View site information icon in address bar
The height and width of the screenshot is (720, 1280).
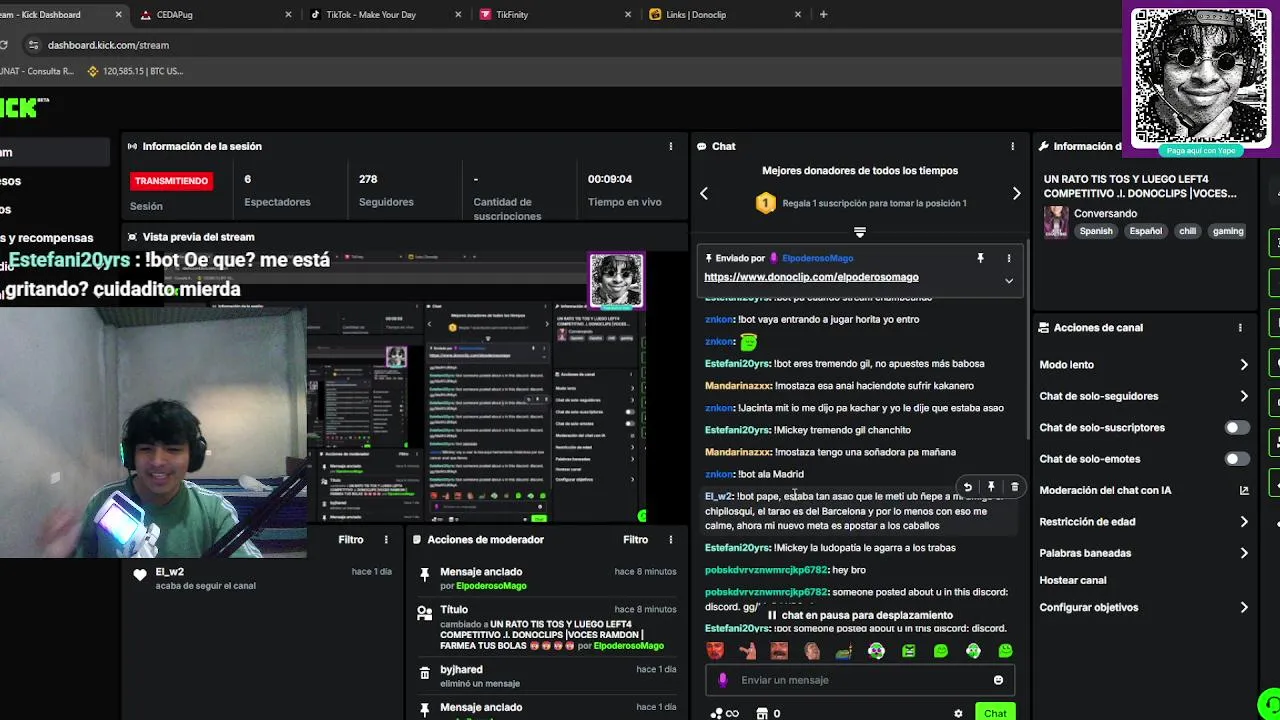pos(33,45)
